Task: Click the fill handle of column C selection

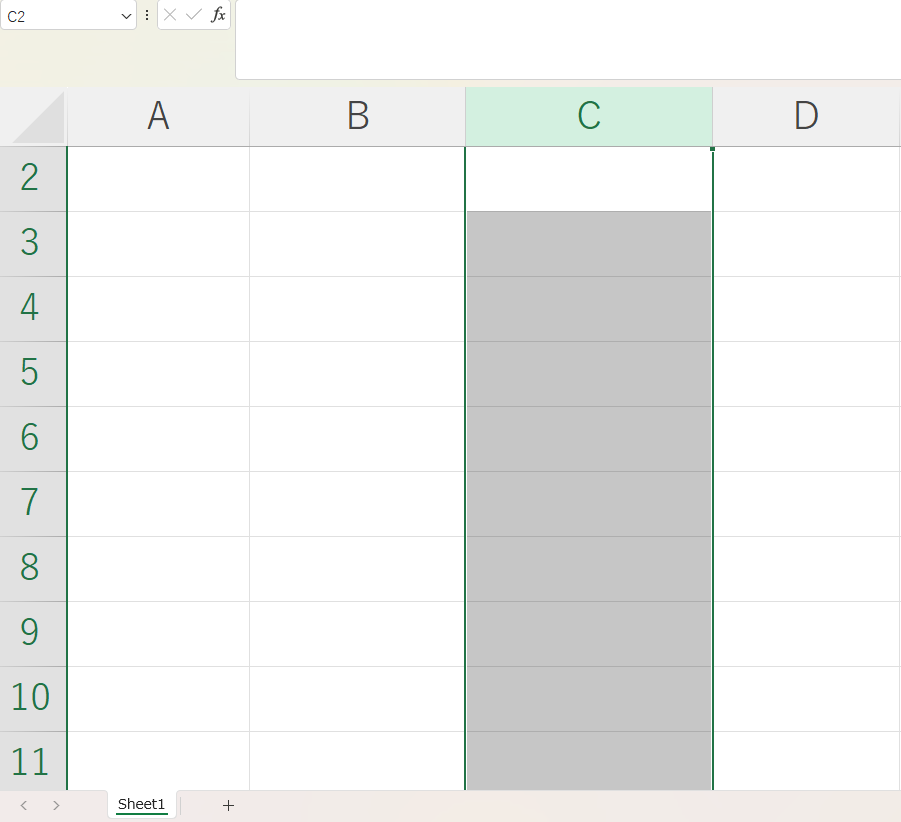Action: coord(713,149)
